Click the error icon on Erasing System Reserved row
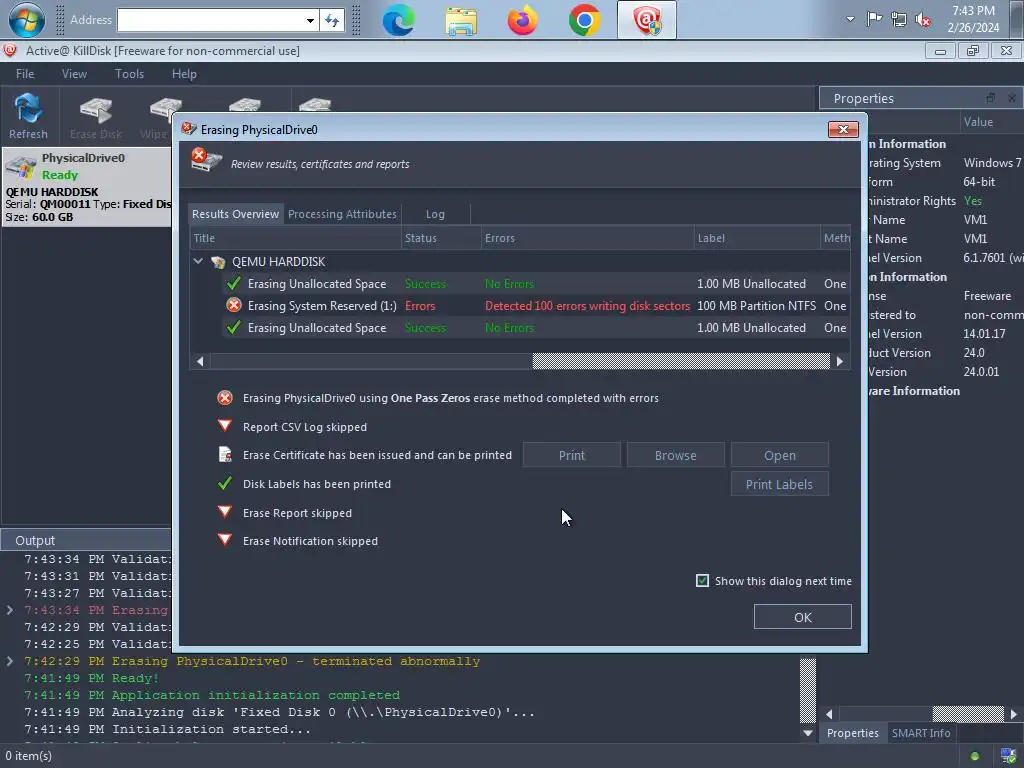 (234, 305)
